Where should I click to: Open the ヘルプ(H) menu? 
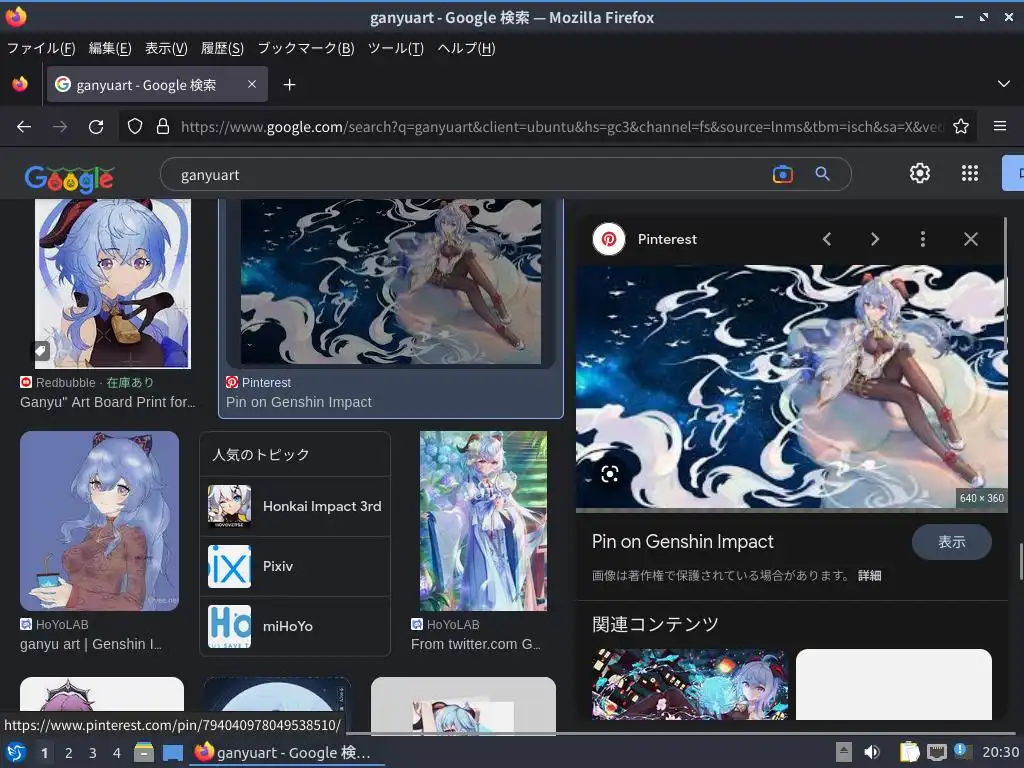466,48
